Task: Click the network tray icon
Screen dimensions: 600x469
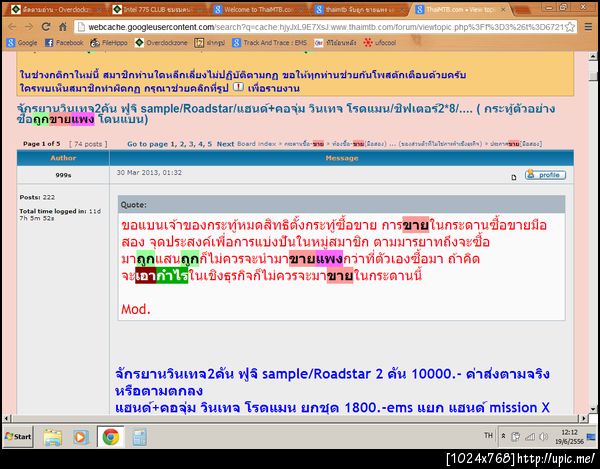Action: 530,436
